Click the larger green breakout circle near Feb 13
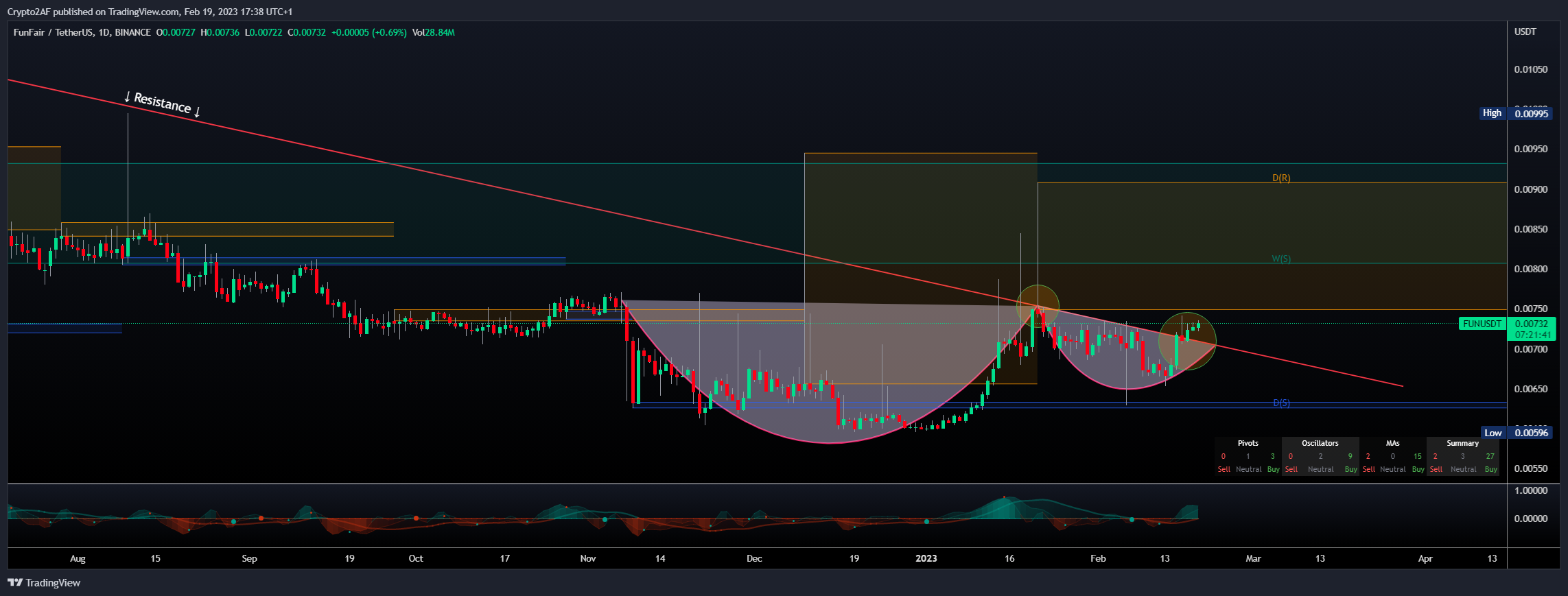Viewport: 1568px width, 596px height. point(1187,341)
